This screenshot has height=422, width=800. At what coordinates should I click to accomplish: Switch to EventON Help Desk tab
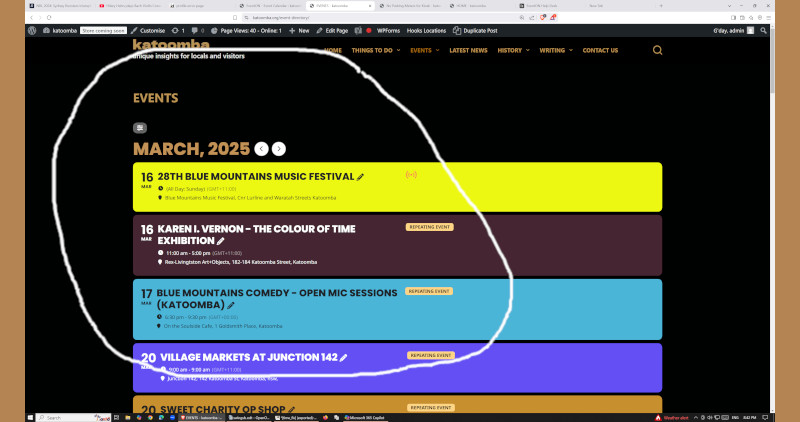point(550,6)
